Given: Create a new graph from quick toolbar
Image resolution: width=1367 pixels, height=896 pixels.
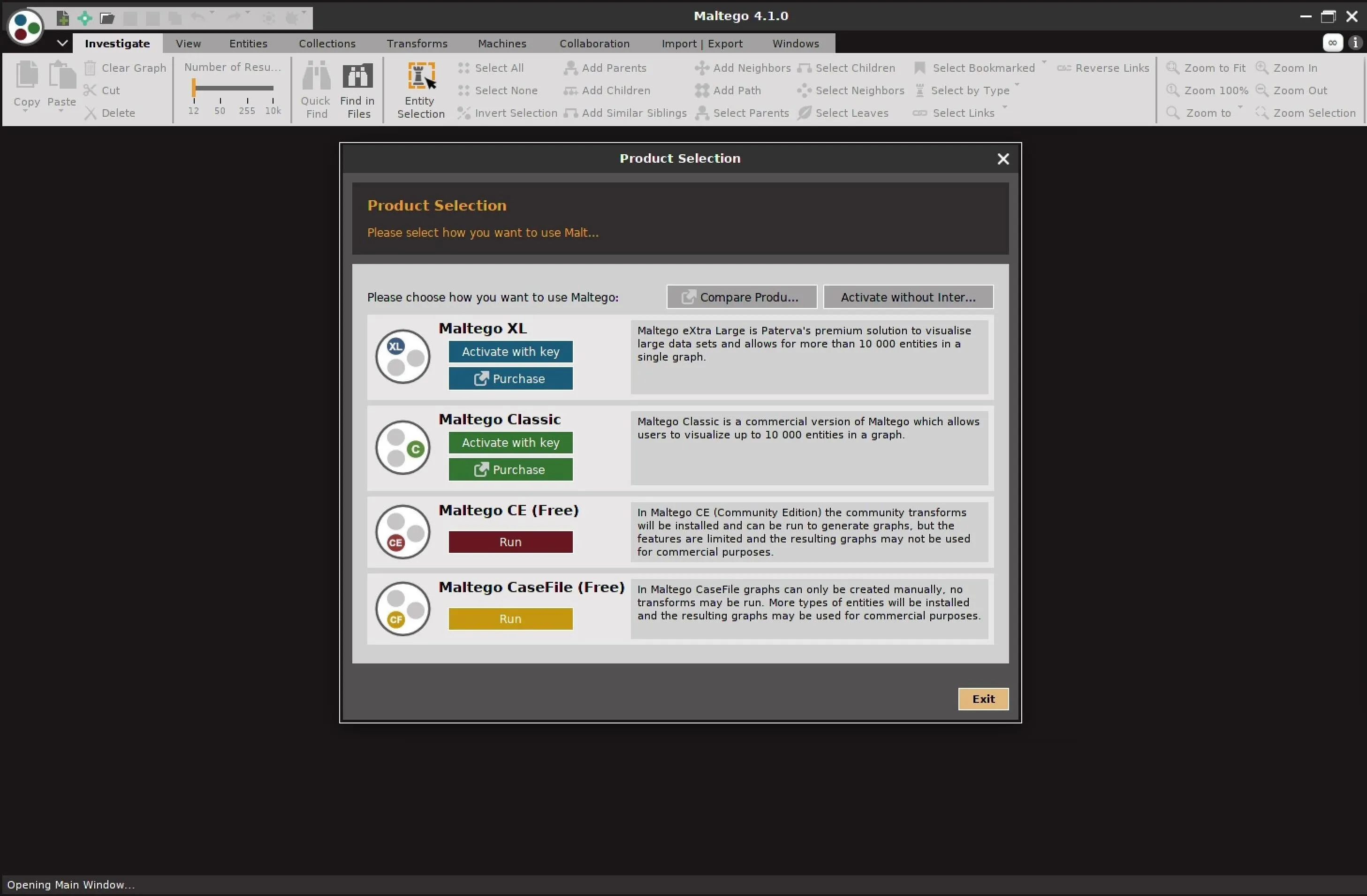Looking at the screenshot, I should coord(62,18).
